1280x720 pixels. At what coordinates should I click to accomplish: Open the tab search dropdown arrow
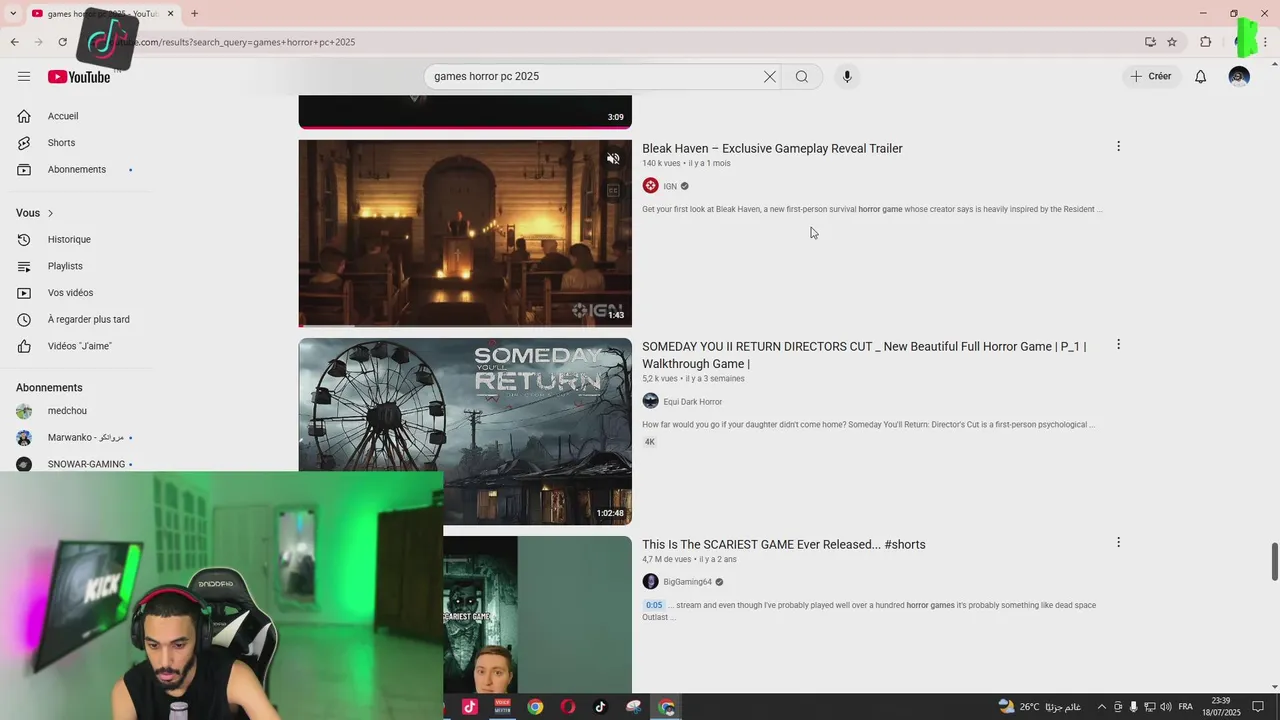coord(12,13)
